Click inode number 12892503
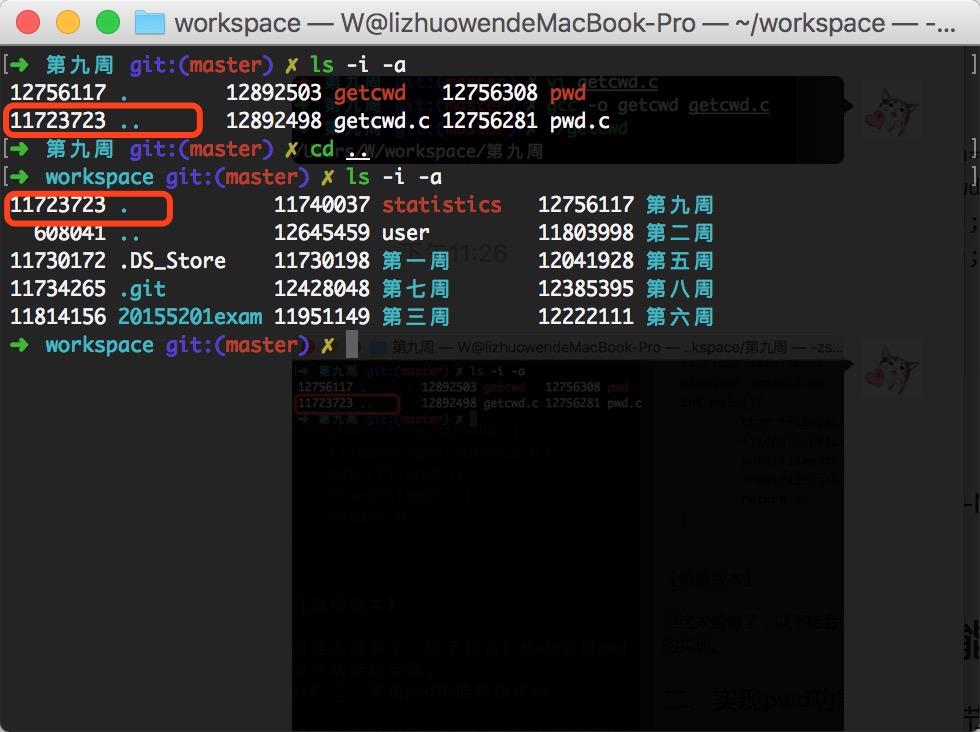This screenshot has width=980, height=732. 274,93
